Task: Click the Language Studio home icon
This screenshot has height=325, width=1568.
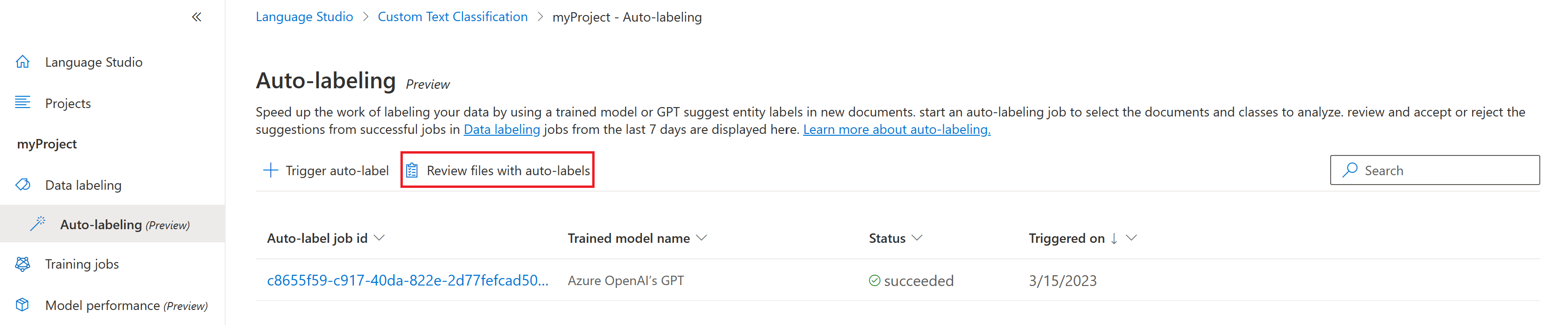Action: pyautogui.click(x=23, y=62)
